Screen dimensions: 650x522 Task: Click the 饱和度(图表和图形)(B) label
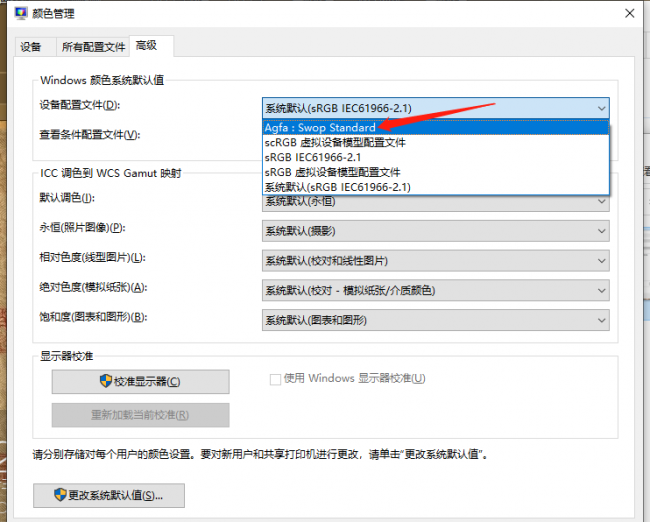point(93,317)
